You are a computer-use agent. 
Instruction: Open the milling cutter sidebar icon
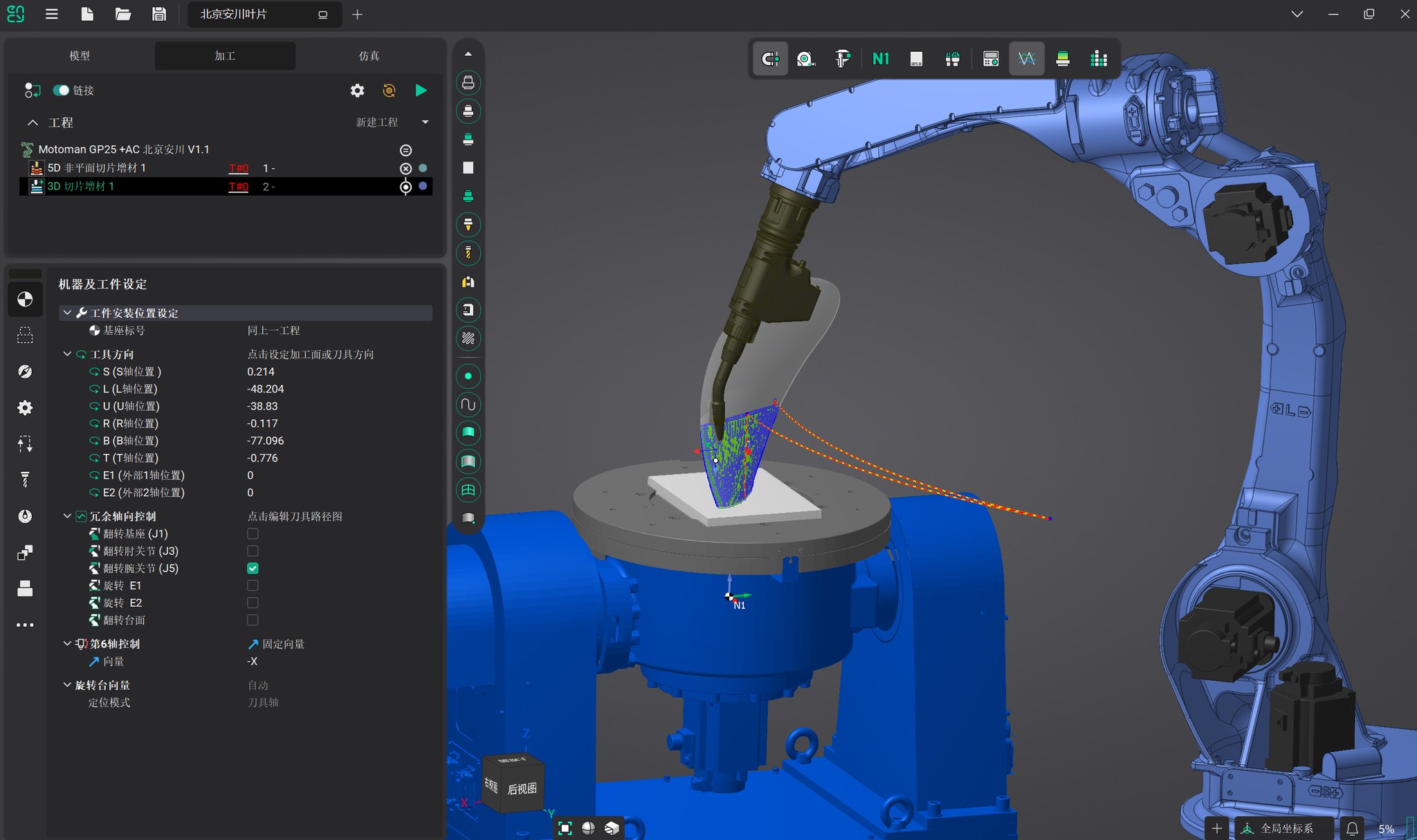(x=25, y=480)
